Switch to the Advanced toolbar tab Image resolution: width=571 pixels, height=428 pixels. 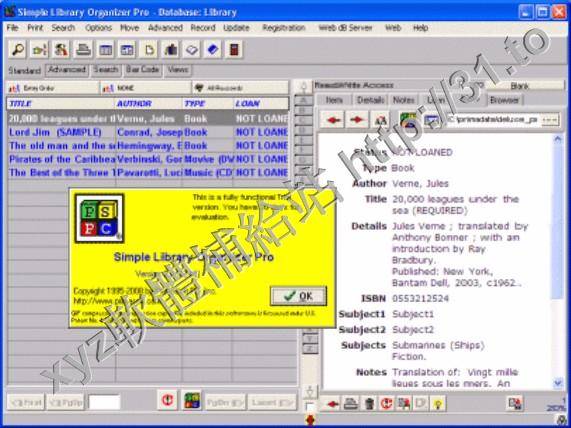click(67, 70)
